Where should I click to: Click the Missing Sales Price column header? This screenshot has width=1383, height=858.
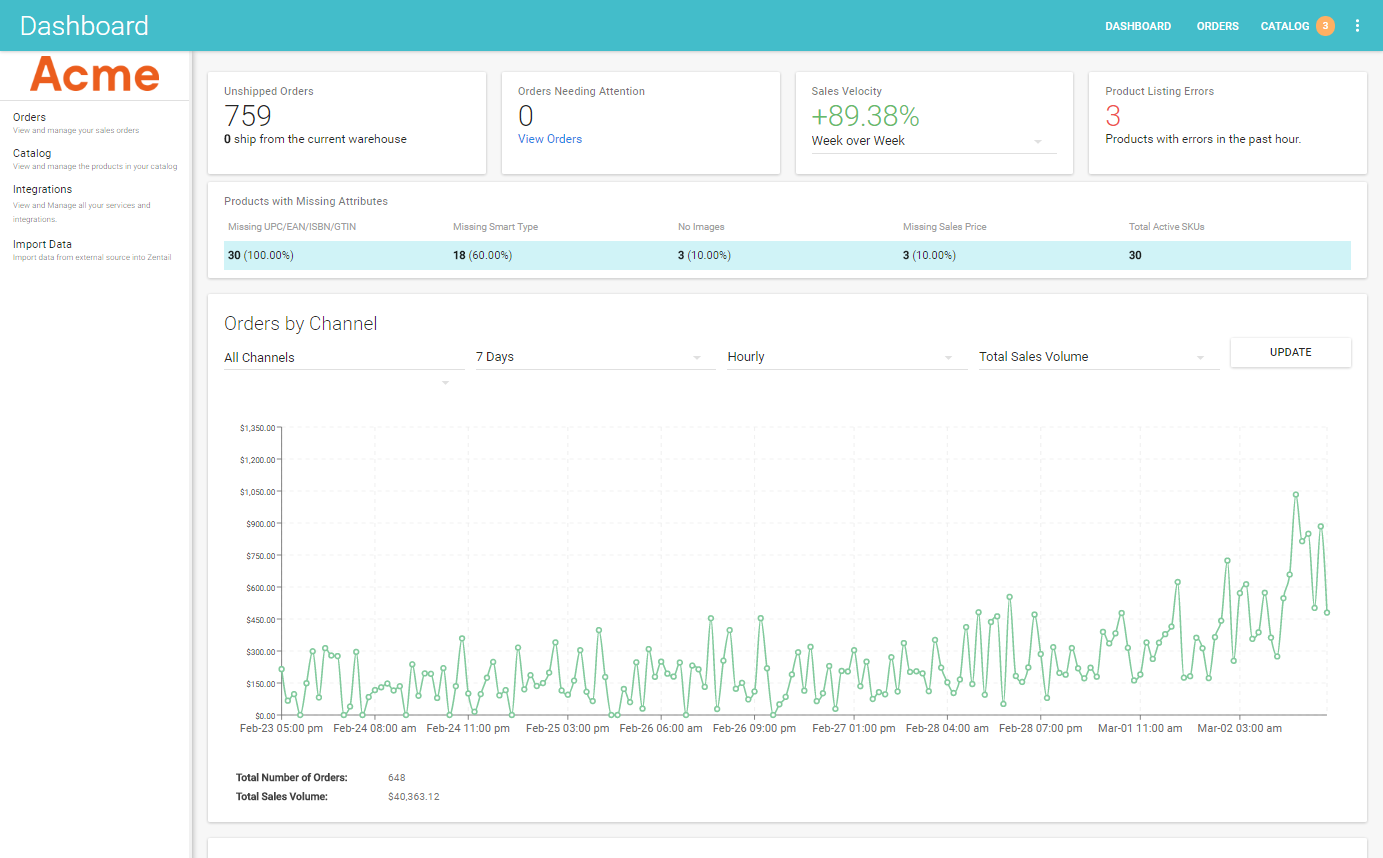[x=945, y=227]
